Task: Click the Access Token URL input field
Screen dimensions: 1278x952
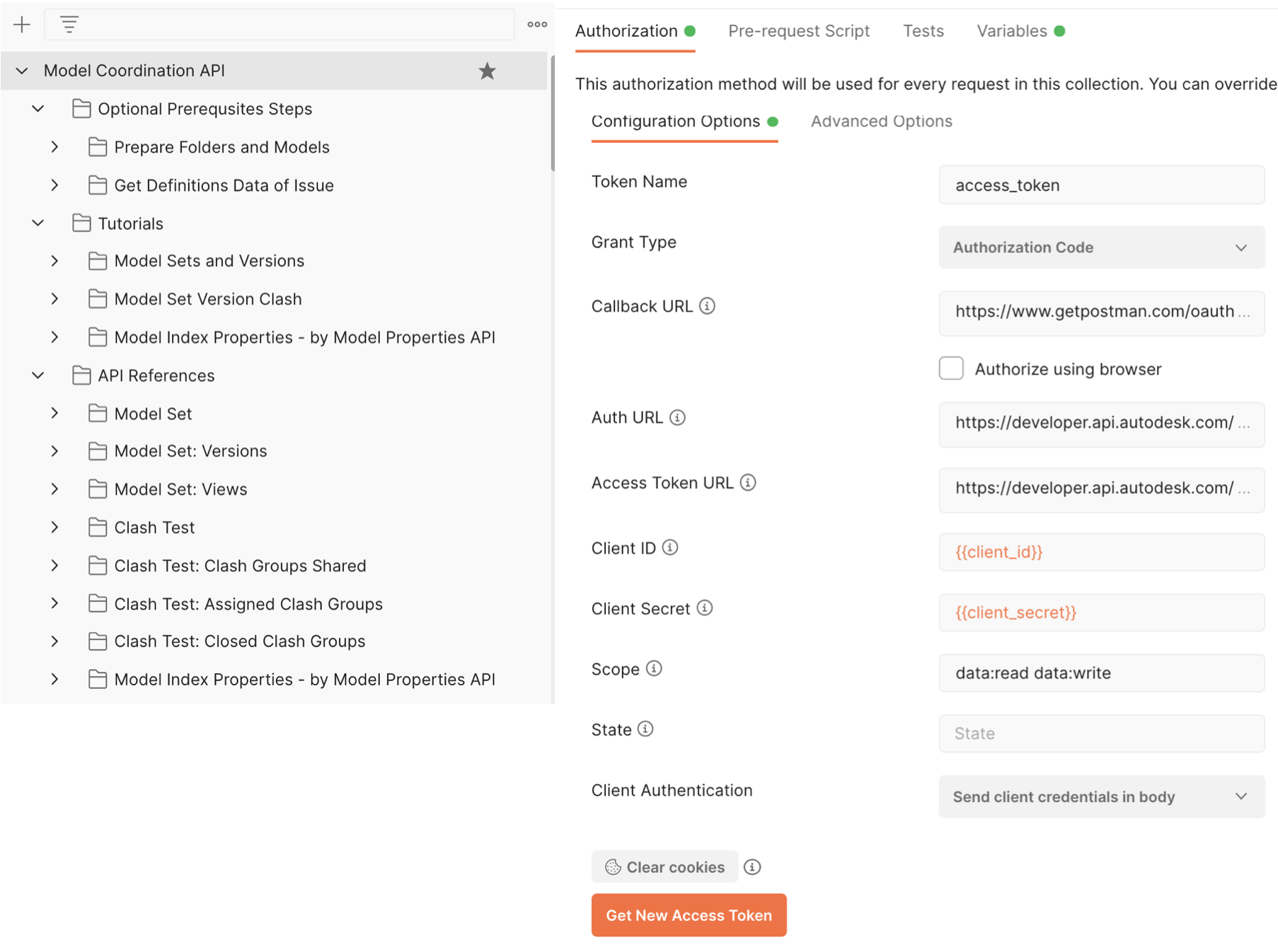Action: click(1101, 489)
